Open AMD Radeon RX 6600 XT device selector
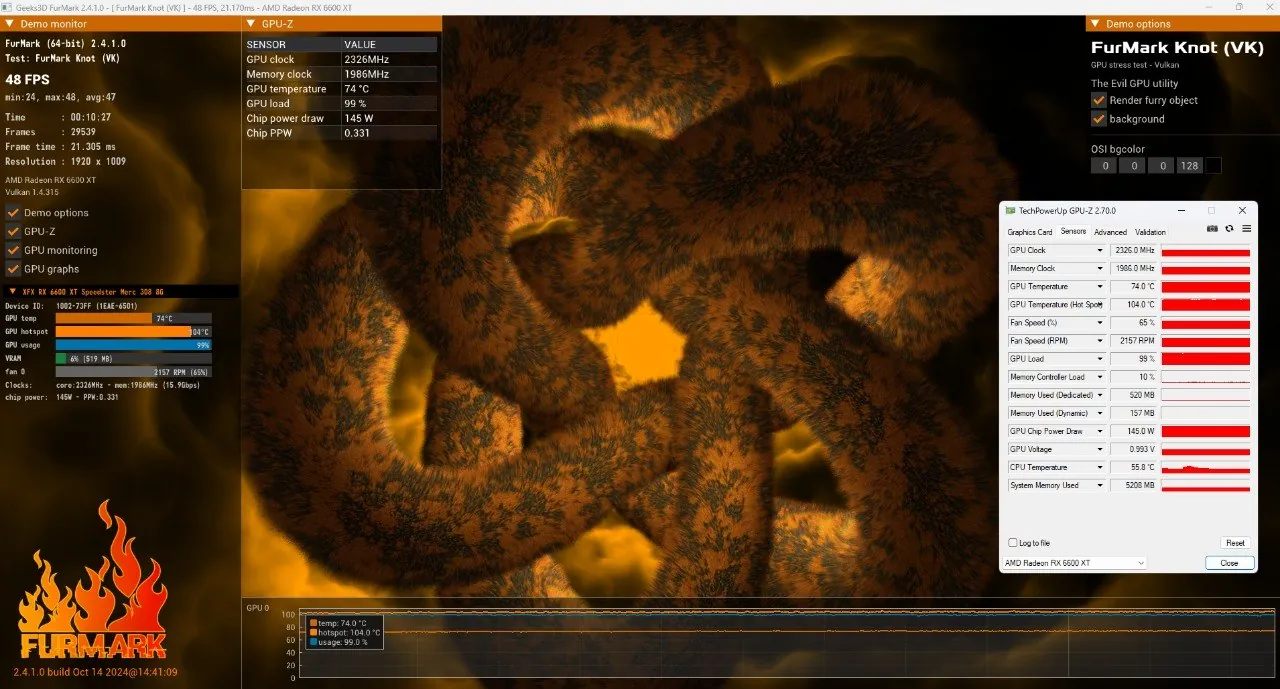Screen dimensions: 1280x689 click(1074, 563)
